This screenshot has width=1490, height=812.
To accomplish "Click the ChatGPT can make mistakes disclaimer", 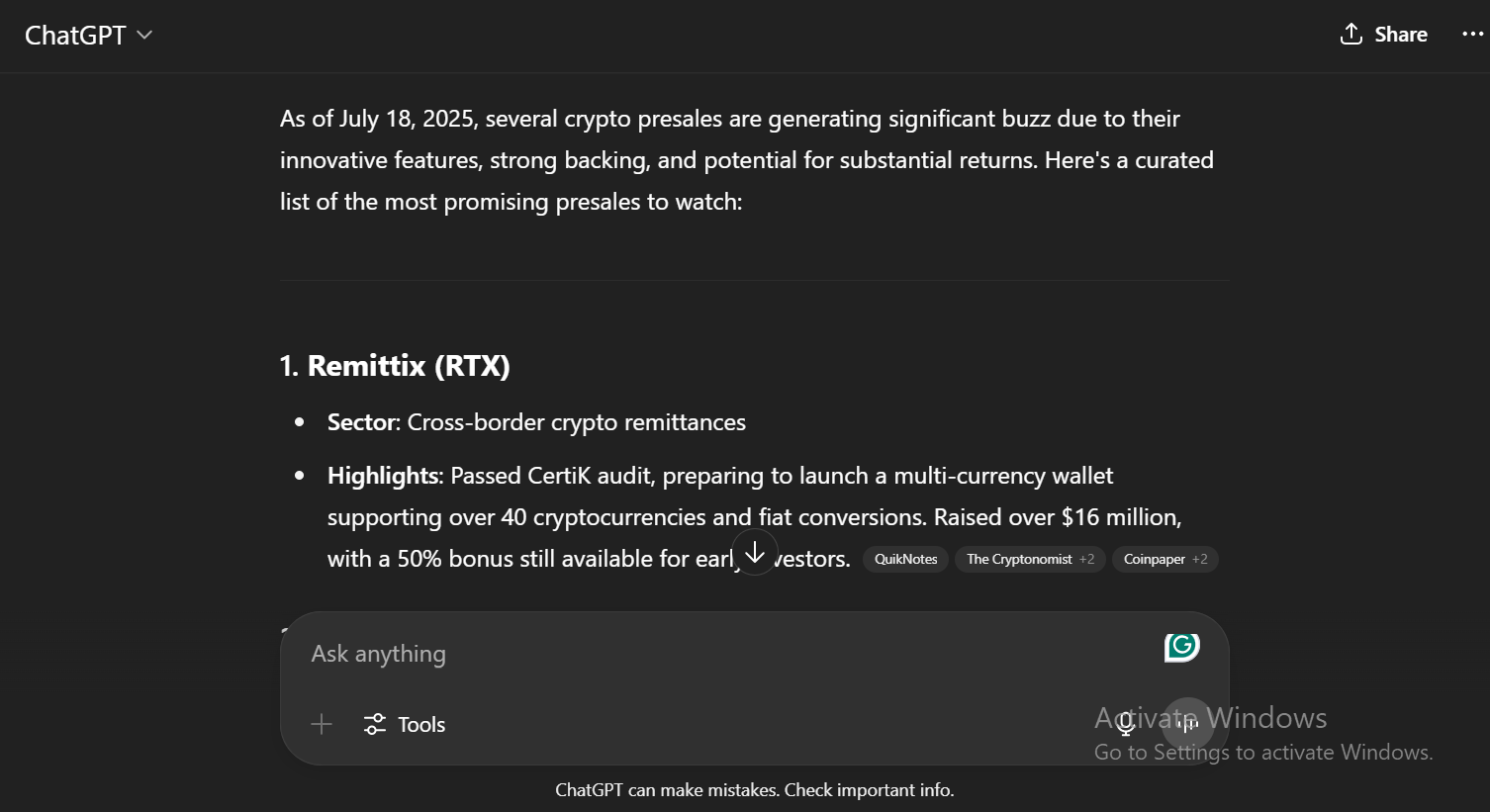I will [755, 790].
